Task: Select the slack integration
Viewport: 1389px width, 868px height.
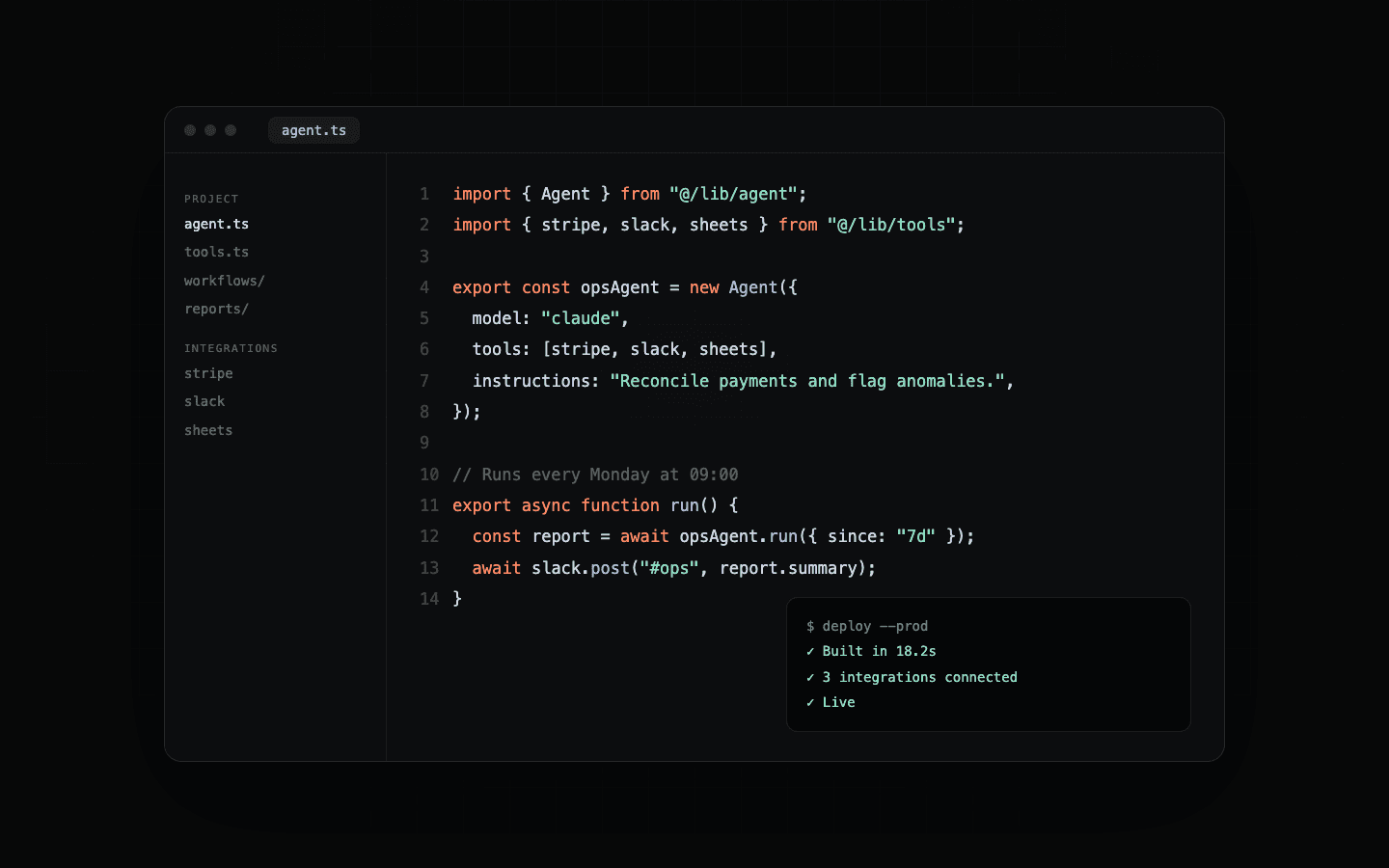Action: (x=204, y=401)
